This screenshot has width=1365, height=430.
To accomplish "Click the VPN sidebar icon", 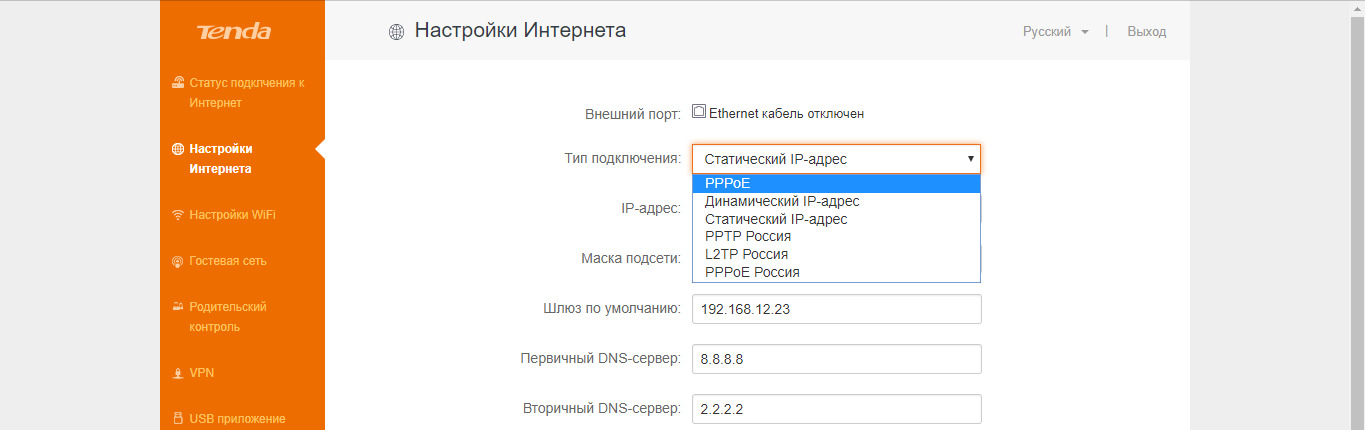I will coord(177,373).
